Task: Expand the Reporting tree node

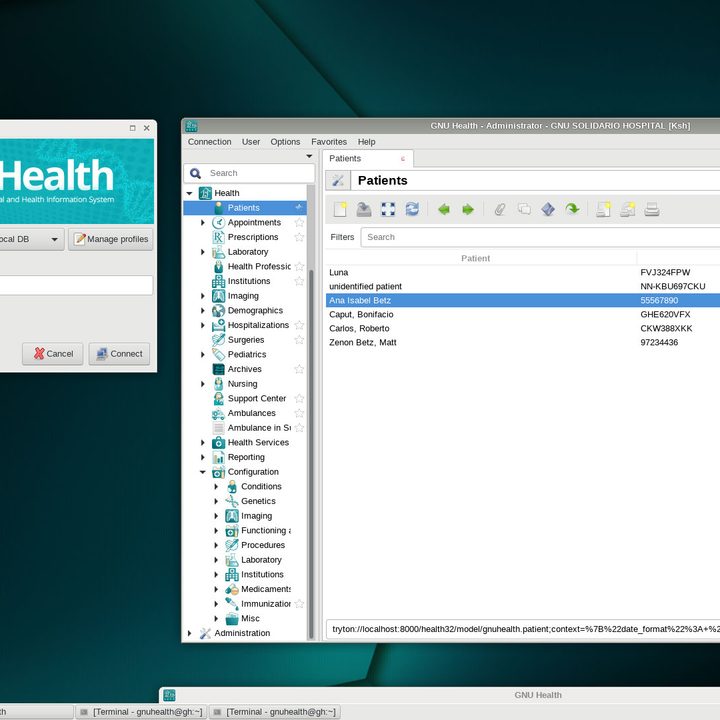Action: 202,457
